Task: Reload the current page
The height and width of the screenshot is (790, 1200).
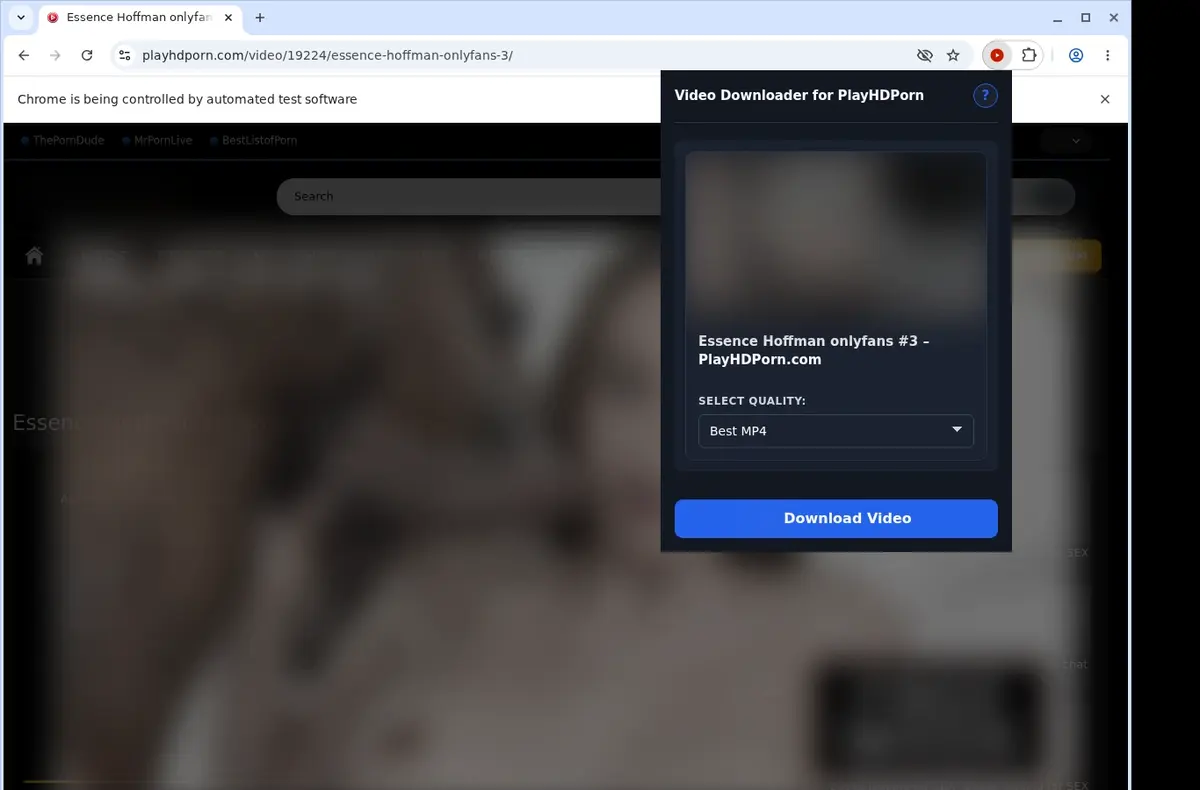Action: tap(87, 56)
